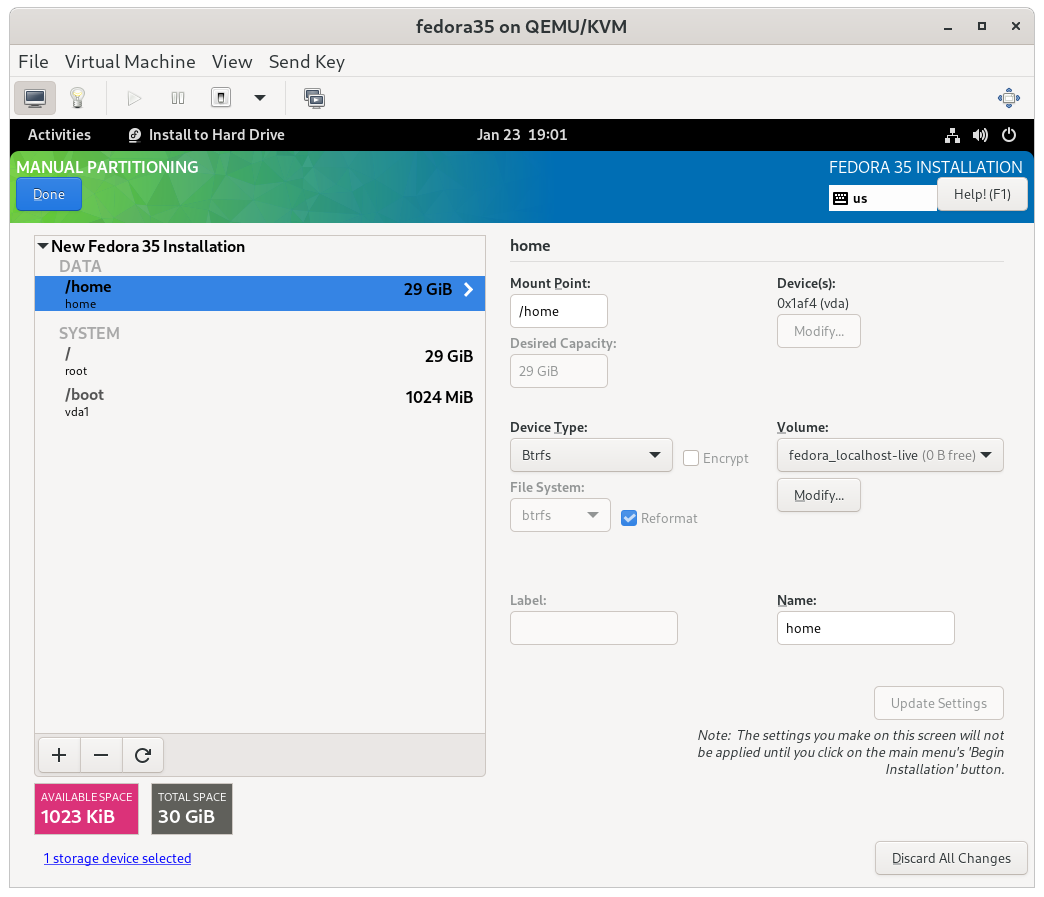Toggle the Reformat checkbox
The image size is (1044, 897).
click(629, 518)
